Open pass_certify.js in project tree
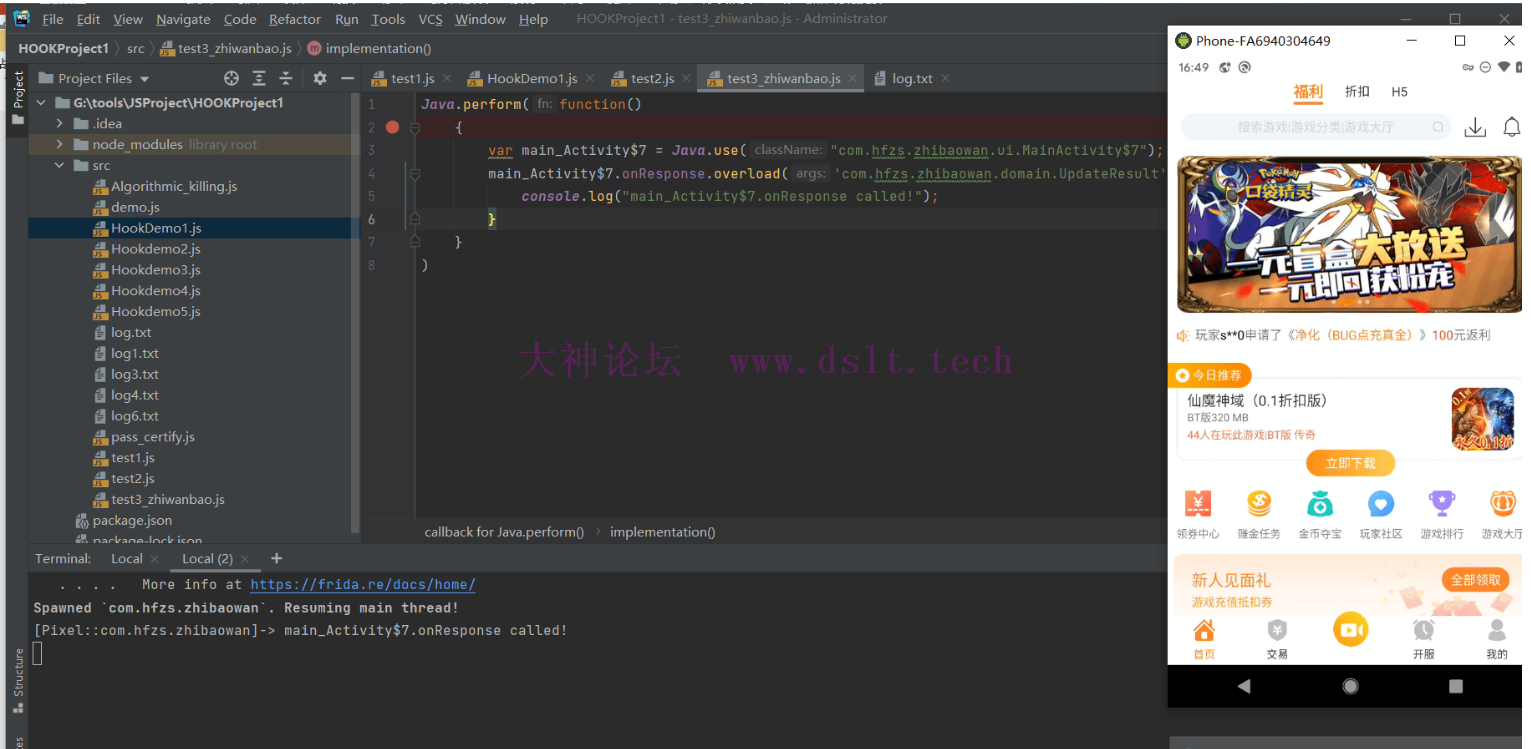Image resolution: width=1531 pixels, height=749 pixels. tap(152, 437)
